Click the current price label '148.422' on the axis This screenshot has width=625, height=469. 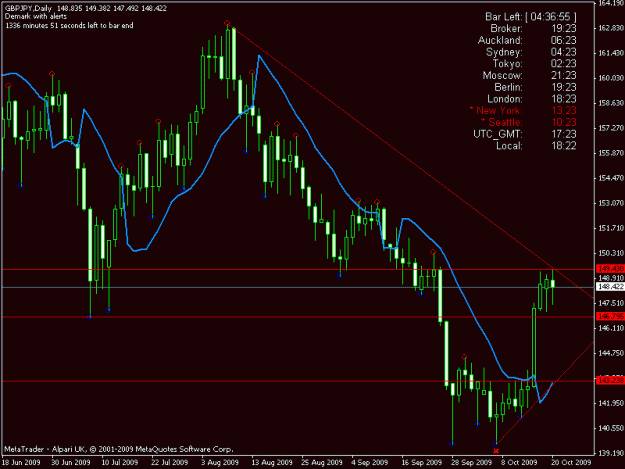click(610, 287)
